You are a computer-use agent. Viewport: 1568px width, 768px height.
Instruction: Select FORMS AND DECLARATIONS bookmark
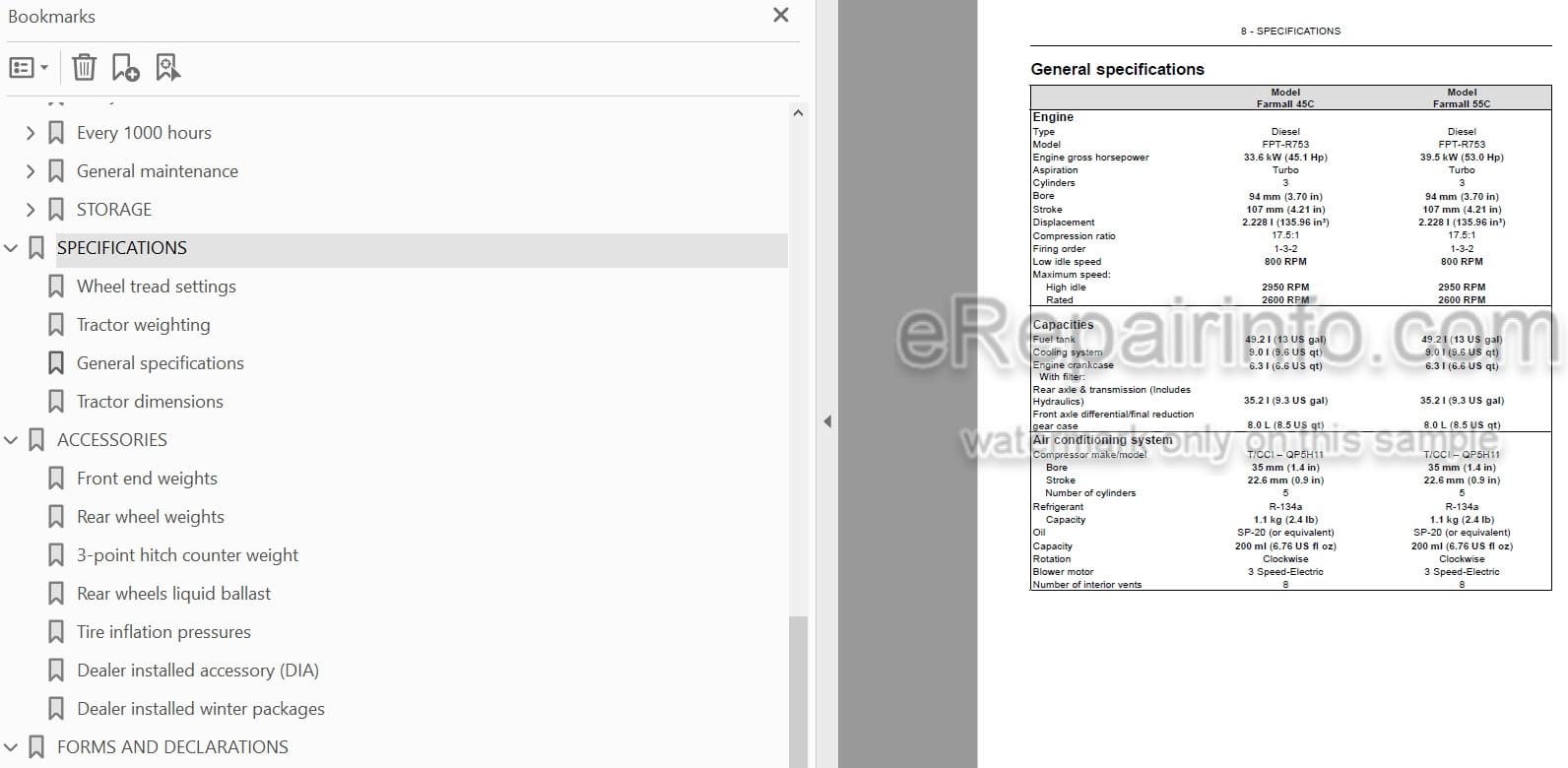point(172,747)
